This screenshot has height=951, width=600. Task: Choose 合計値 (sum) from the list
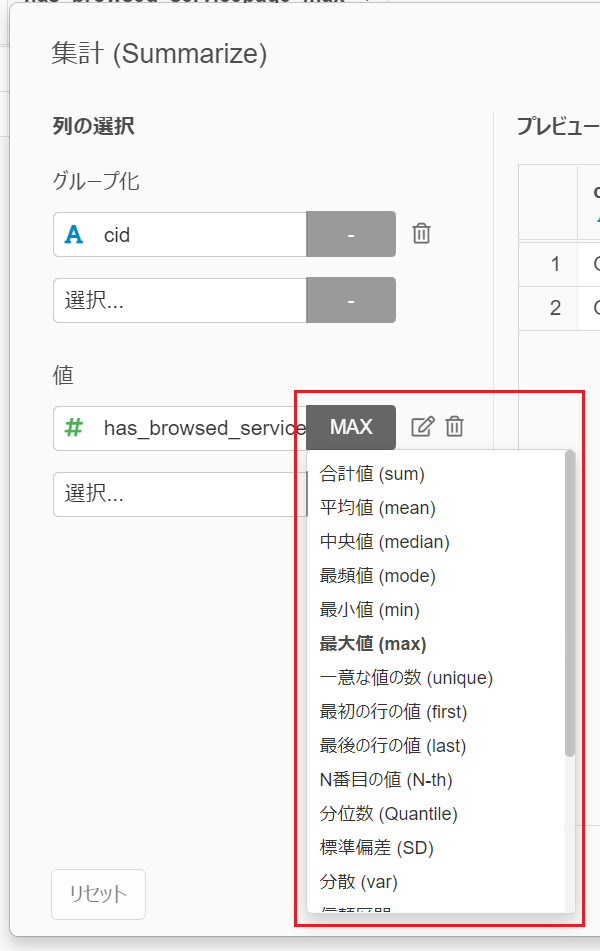coord(372,474)
